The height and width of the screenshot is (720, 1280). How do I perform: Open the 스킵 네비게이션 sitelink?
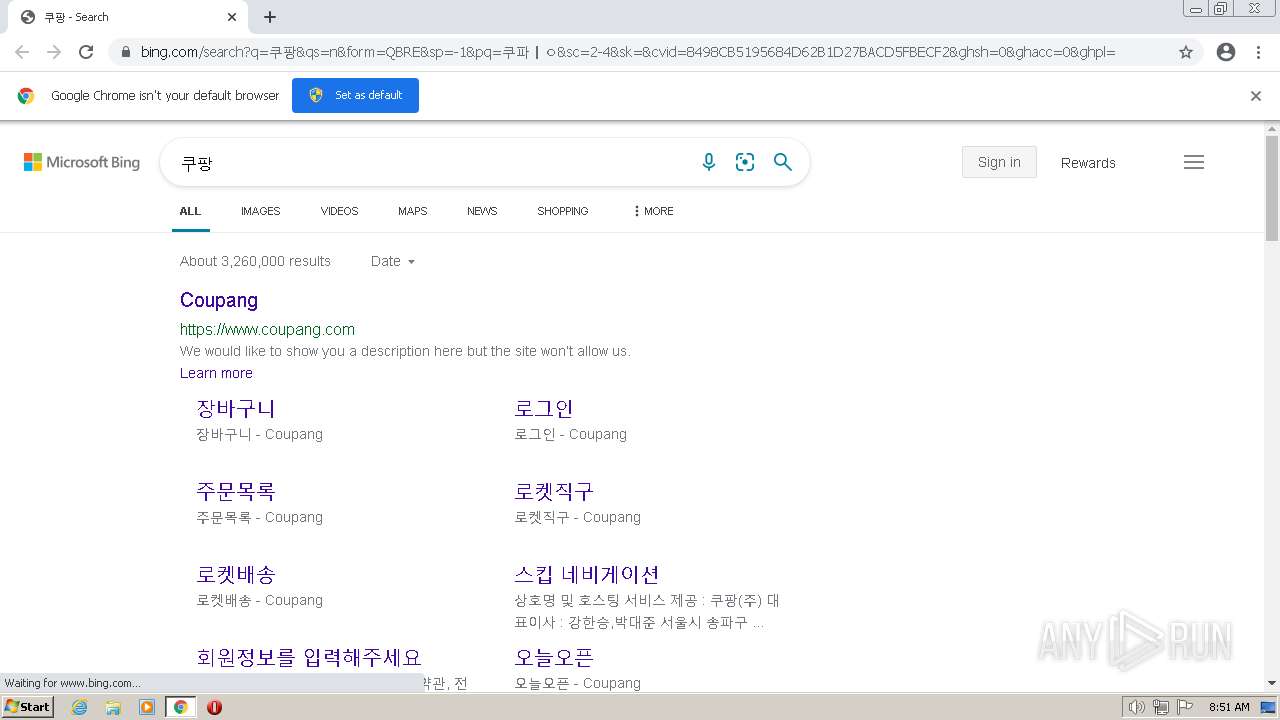click(586, 574)
